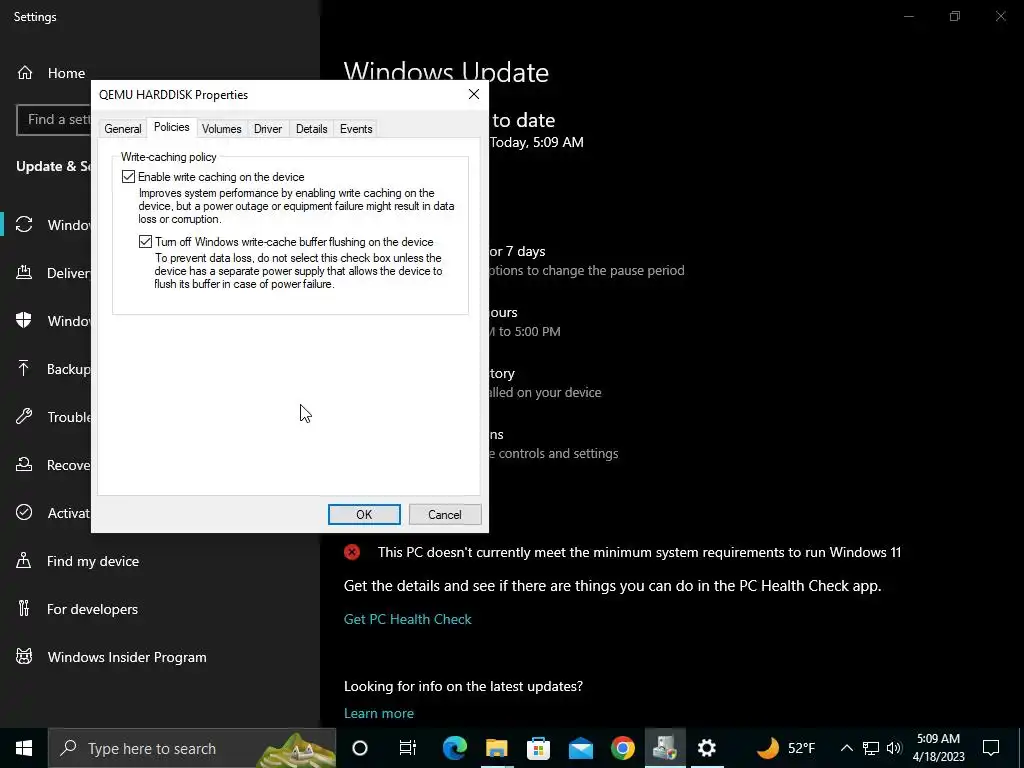Click the For developers icon
This screenshot has height=768, width=1024.
tap(24, 609)
